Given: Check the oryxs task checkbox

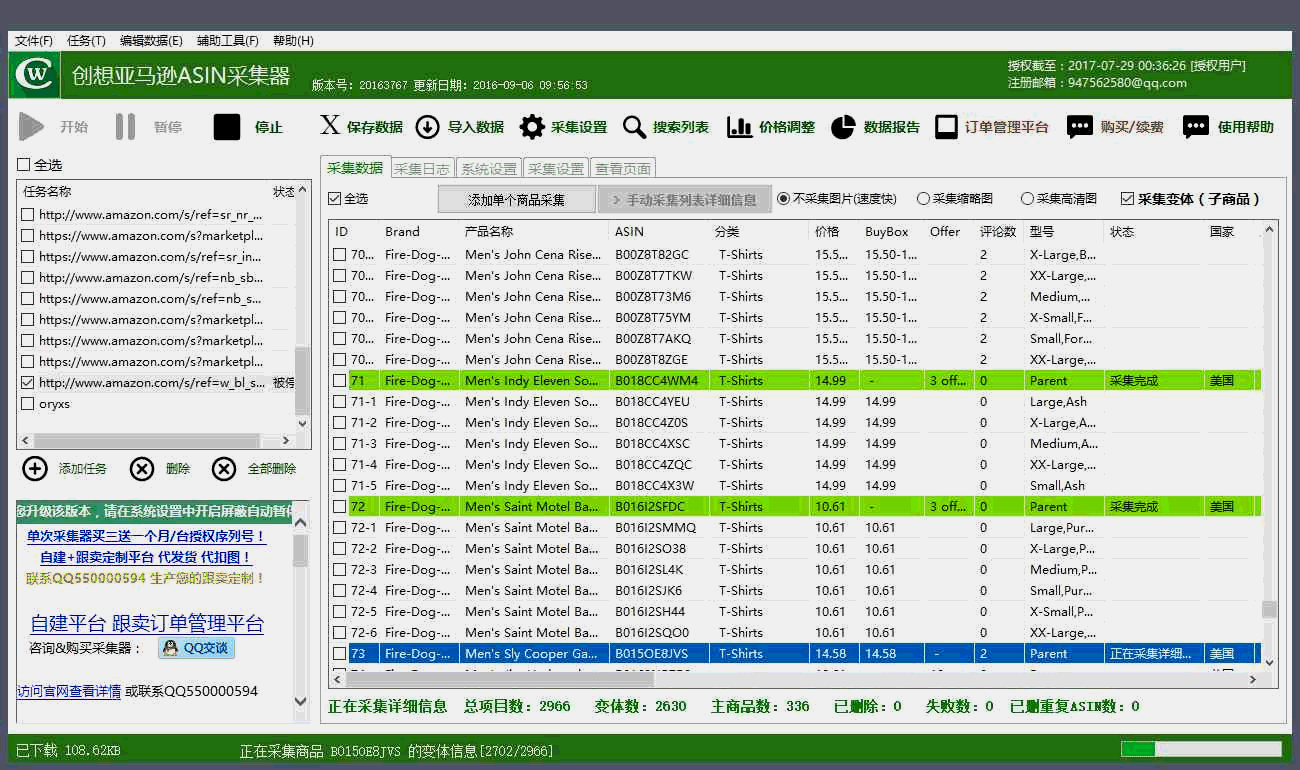Looking at the screenshot, I should point(28,404).
